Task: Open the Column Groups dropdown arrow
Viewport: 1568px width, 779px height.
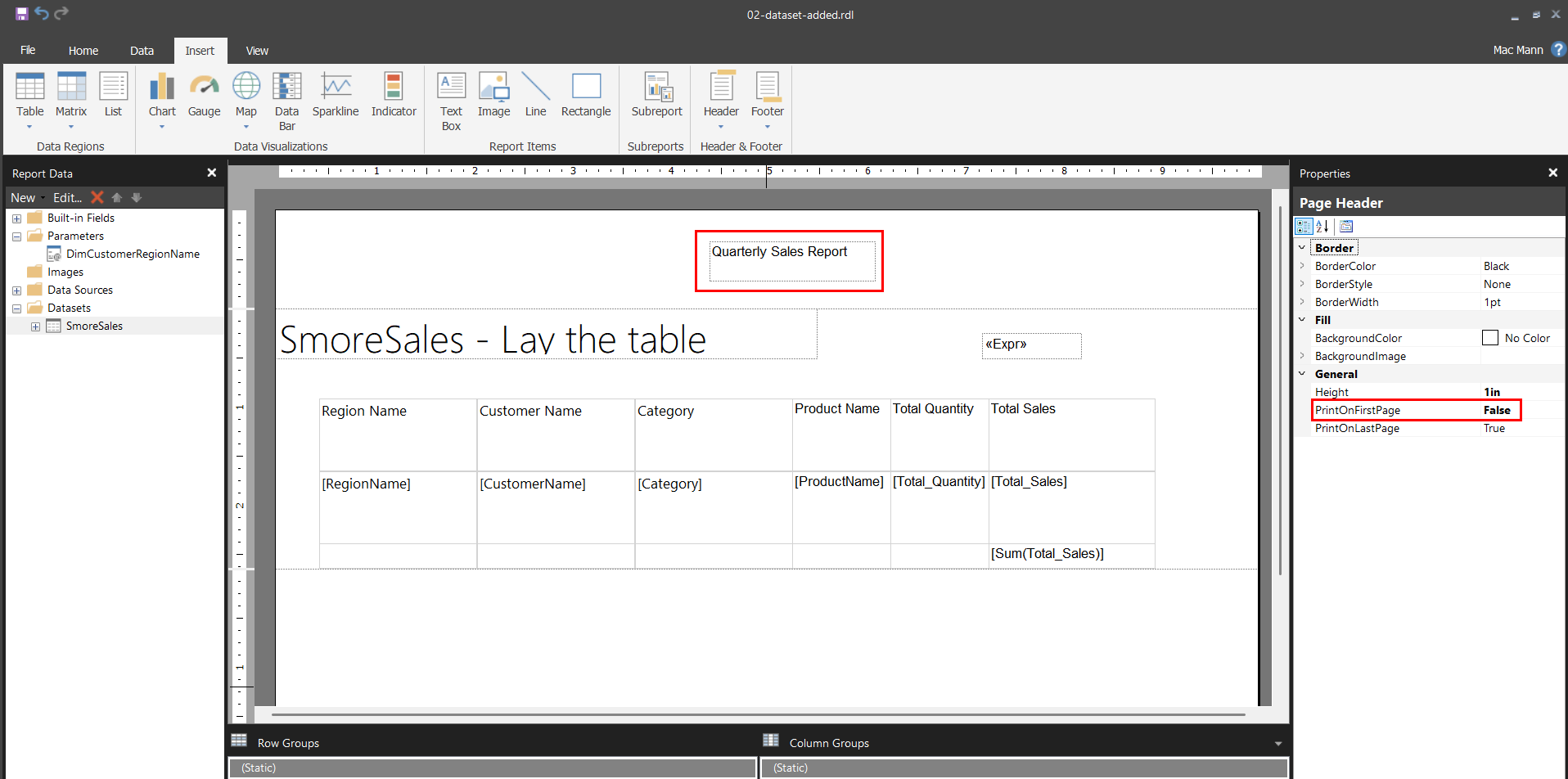Action: (1278, 743)
